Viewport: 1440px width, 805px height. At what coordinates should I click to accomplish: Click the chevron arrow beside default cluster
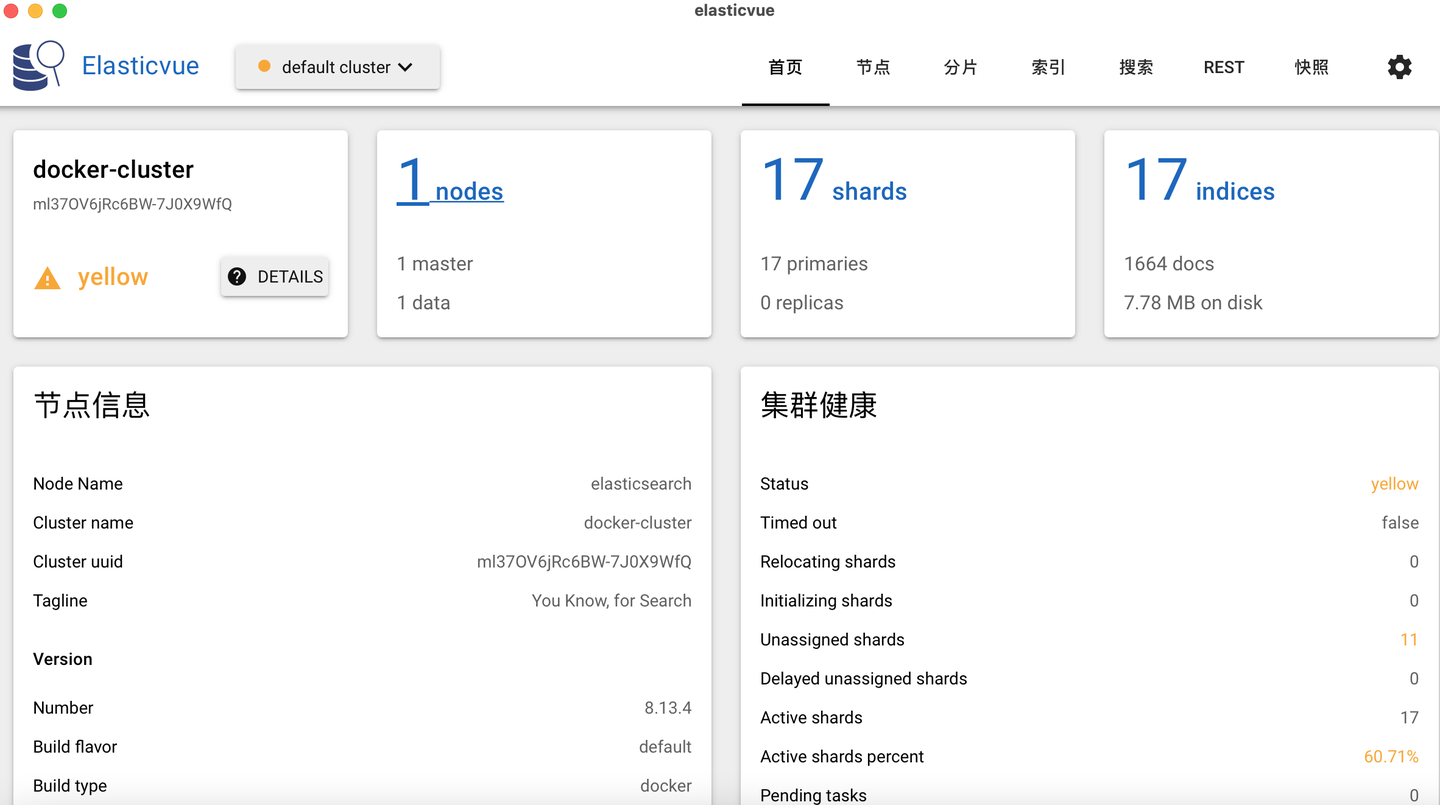tap(406, 66)
